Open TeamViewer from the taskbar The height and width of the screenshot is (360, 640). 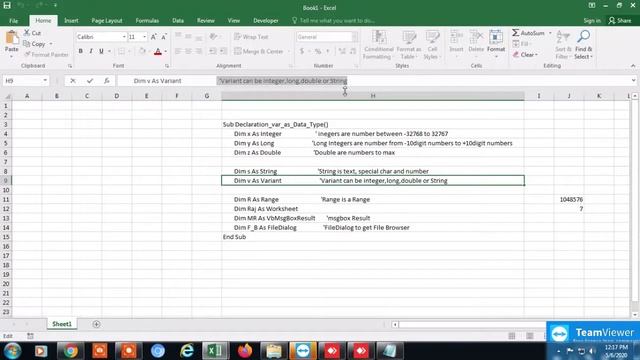coord(303,351)
